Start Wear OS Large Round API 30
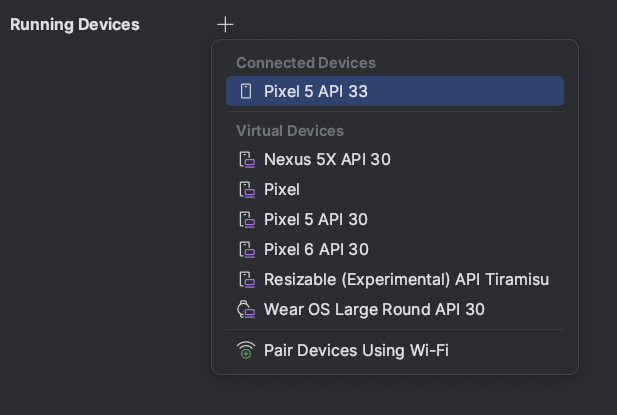 (374, 309)
